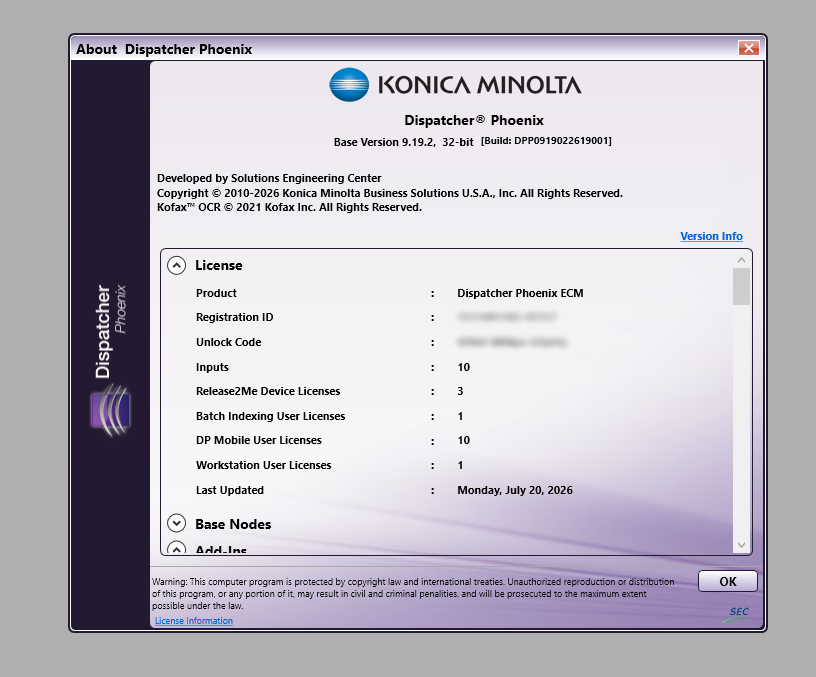Click 'Release2Me Device Licenses' label
Image resolution: width=816 pixels, height=677 pixels.
click(x=268, y=391)
